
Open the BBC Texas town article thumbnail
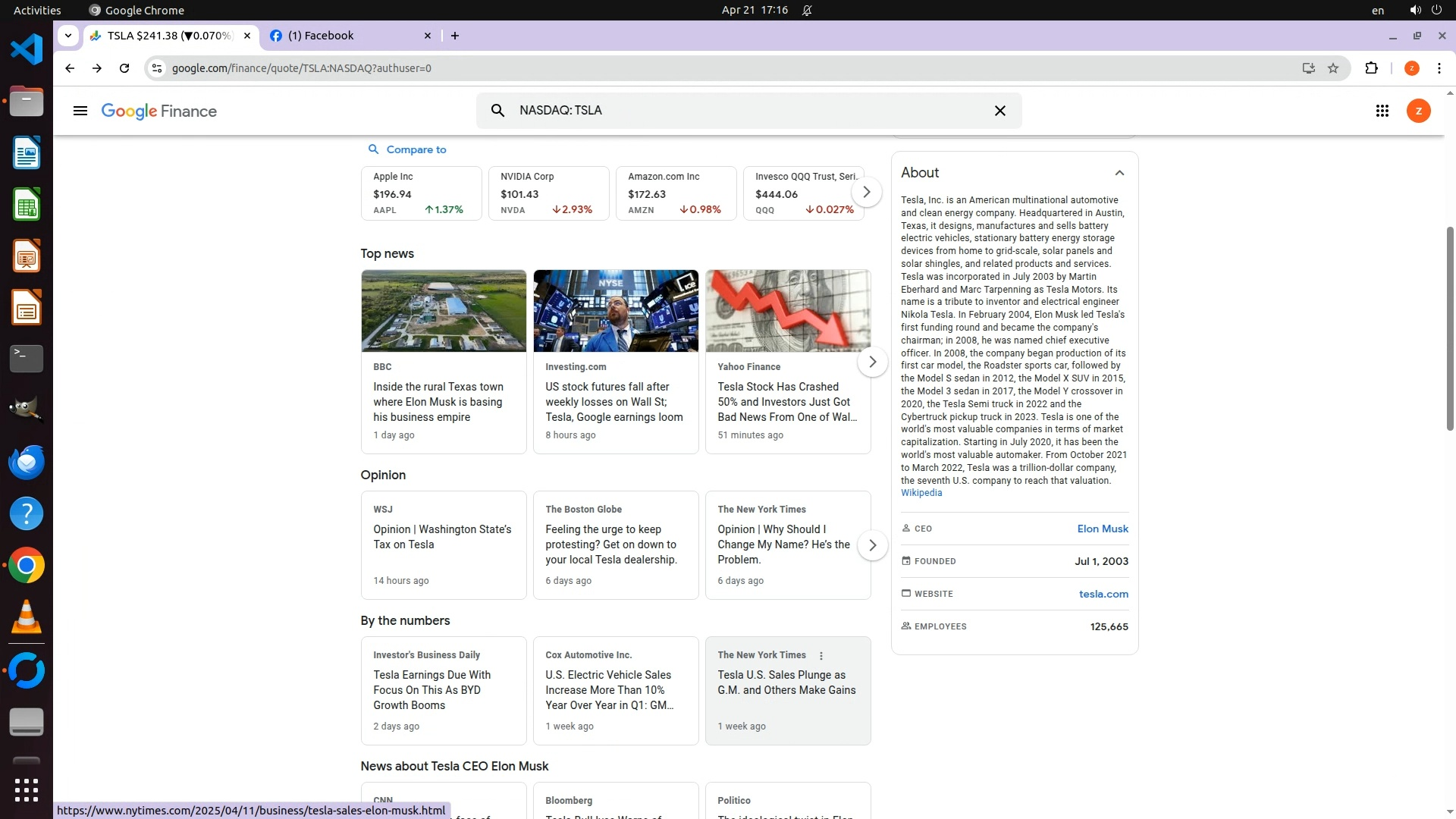(x=444, y=311)
